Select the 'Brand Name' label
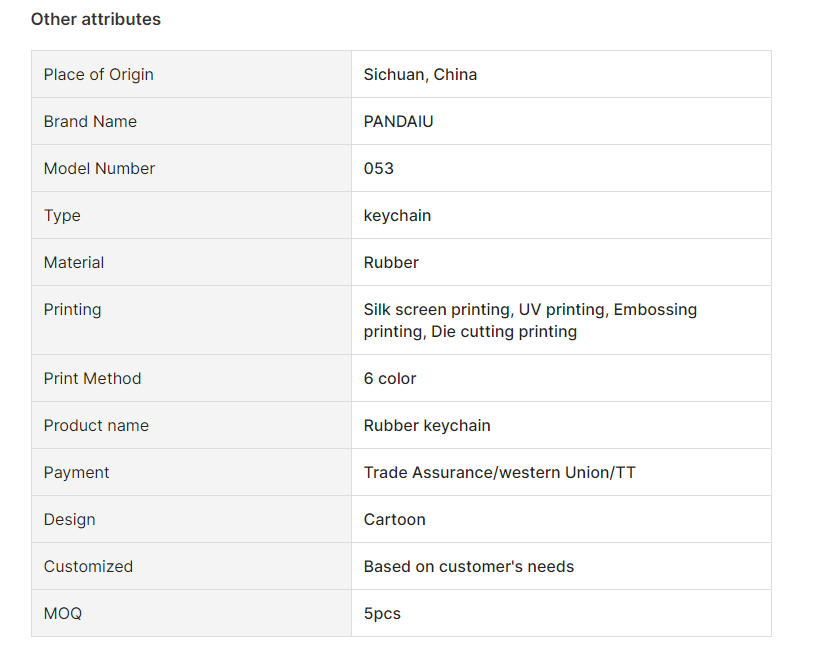The width and height of the screenshot is (814, 657). 90,121
